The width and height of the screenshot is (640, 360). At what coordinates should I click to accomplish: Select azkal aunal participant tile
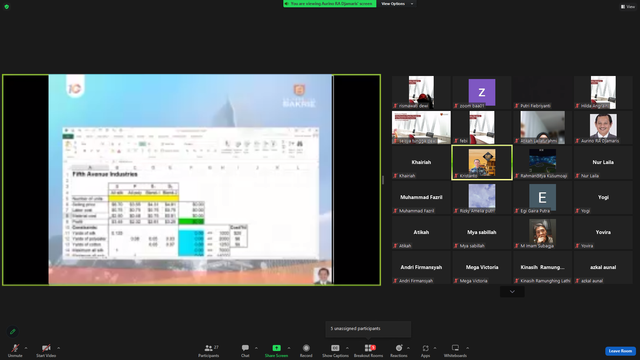[603, 268]
